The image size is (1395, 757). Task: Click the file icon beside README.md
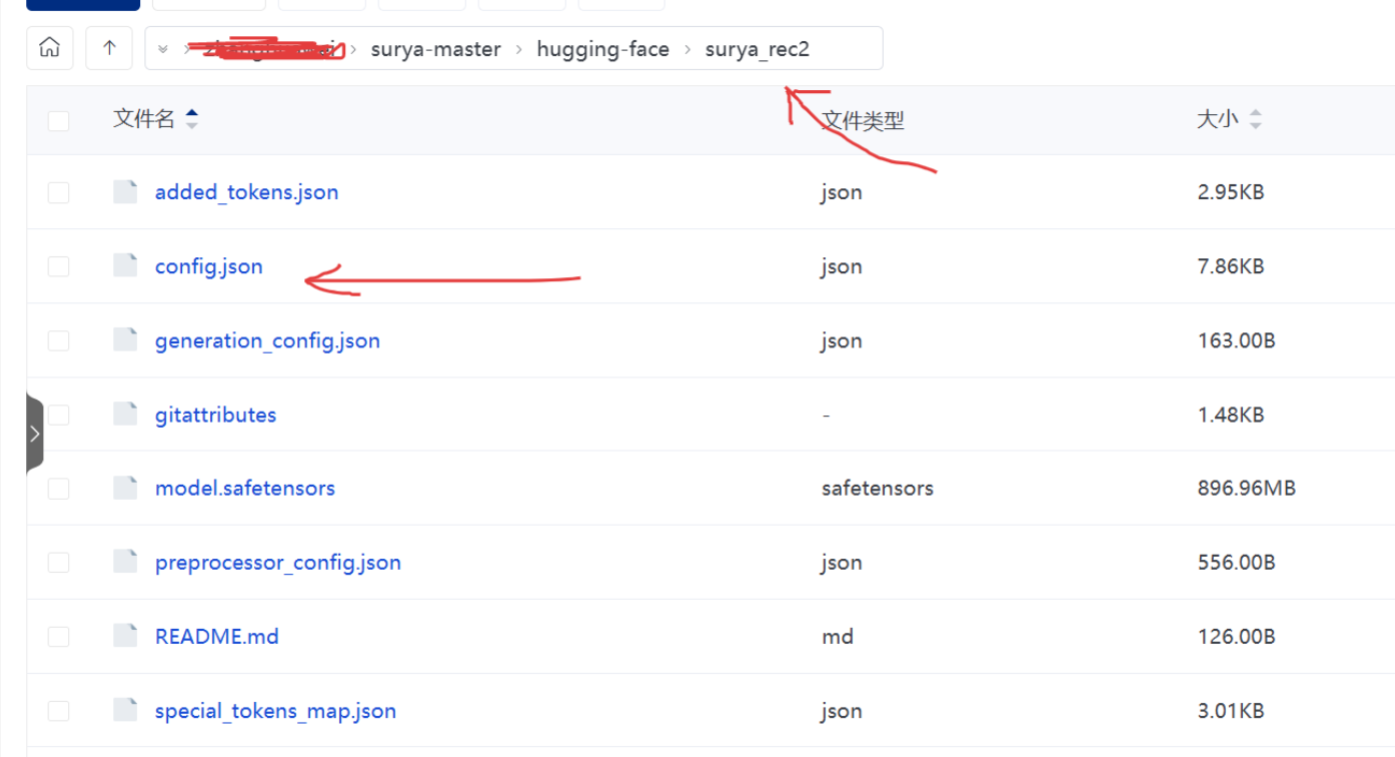click(x=124, y=636)
